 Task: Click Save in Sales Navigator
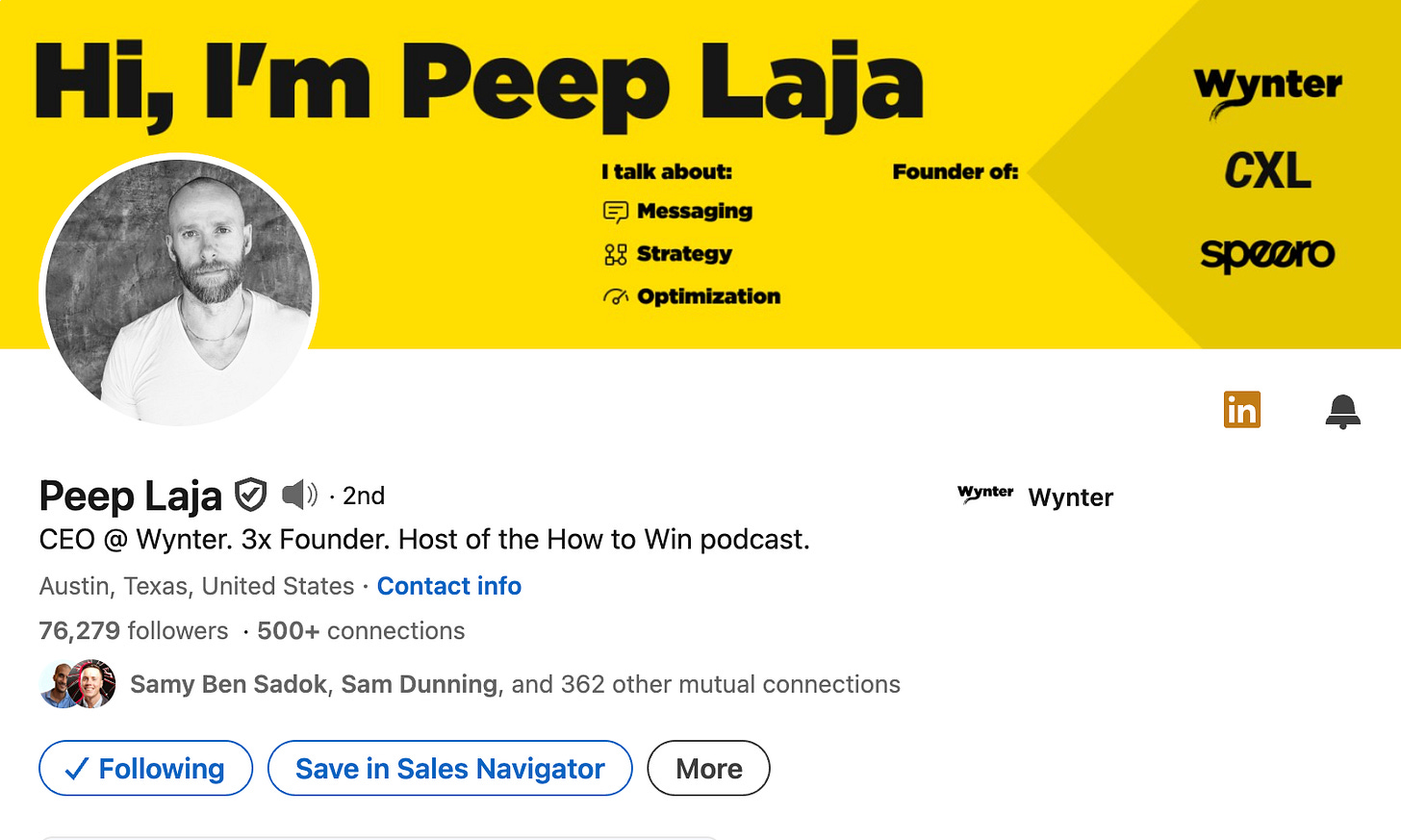[x=449, y=768]
